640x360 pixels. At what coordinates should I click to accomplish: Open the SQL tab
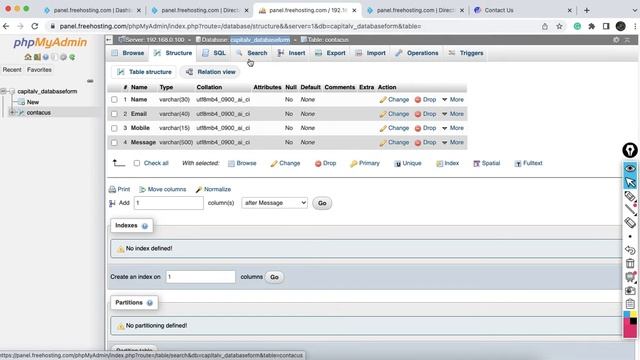214,53
